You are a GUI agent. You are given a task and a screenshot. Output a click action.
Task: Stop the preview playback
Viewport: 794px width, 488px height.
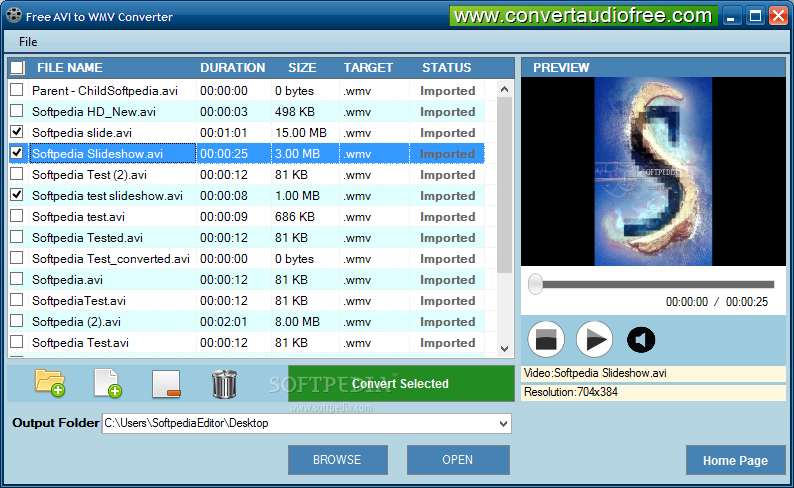[546, 339]
